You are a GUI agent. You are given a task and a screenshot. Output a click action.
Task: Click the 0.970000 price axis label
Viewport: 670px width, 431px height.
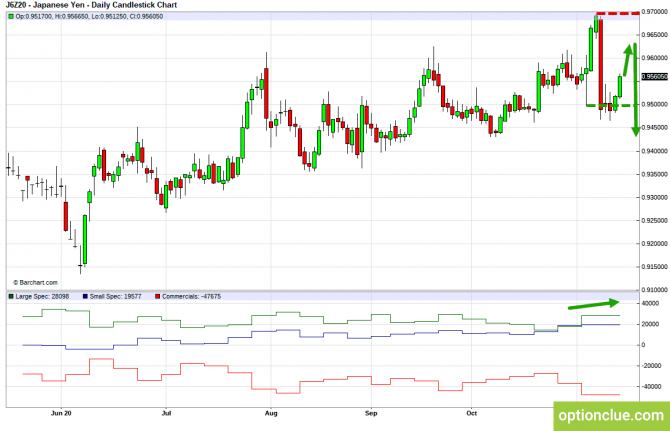654,12
